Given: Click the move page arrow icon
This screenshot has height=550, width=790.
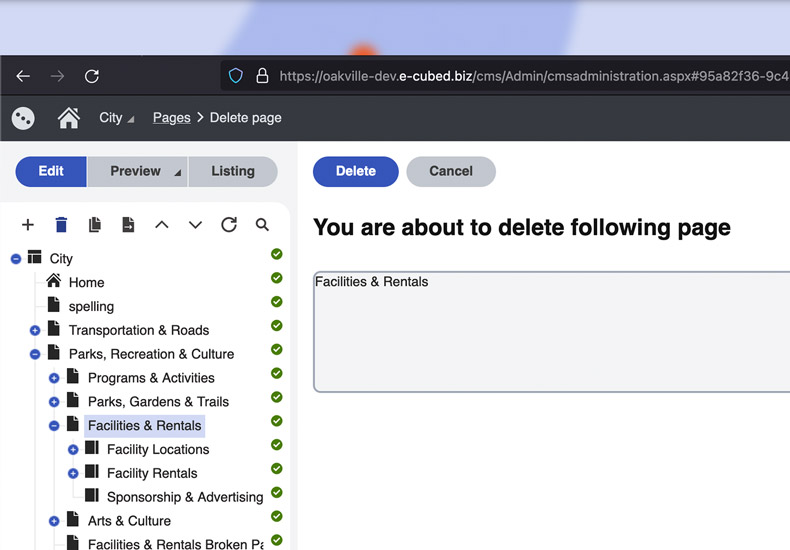Looking at the screenshot, I should pyautogui.click(x=128, y=225).
